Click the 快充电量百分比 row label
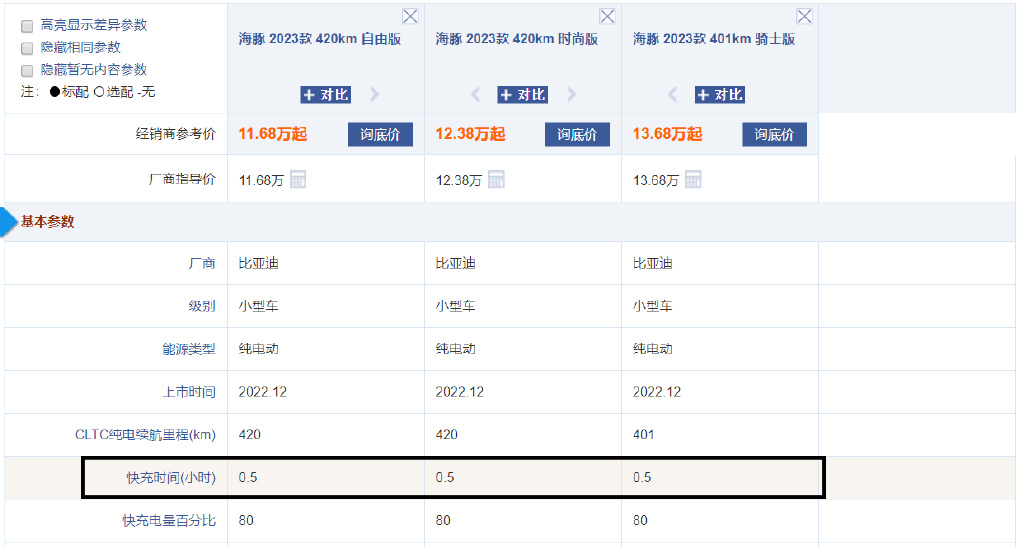Image resolution: width=1024 pixels, height=547 pixels. pos(169,521)
